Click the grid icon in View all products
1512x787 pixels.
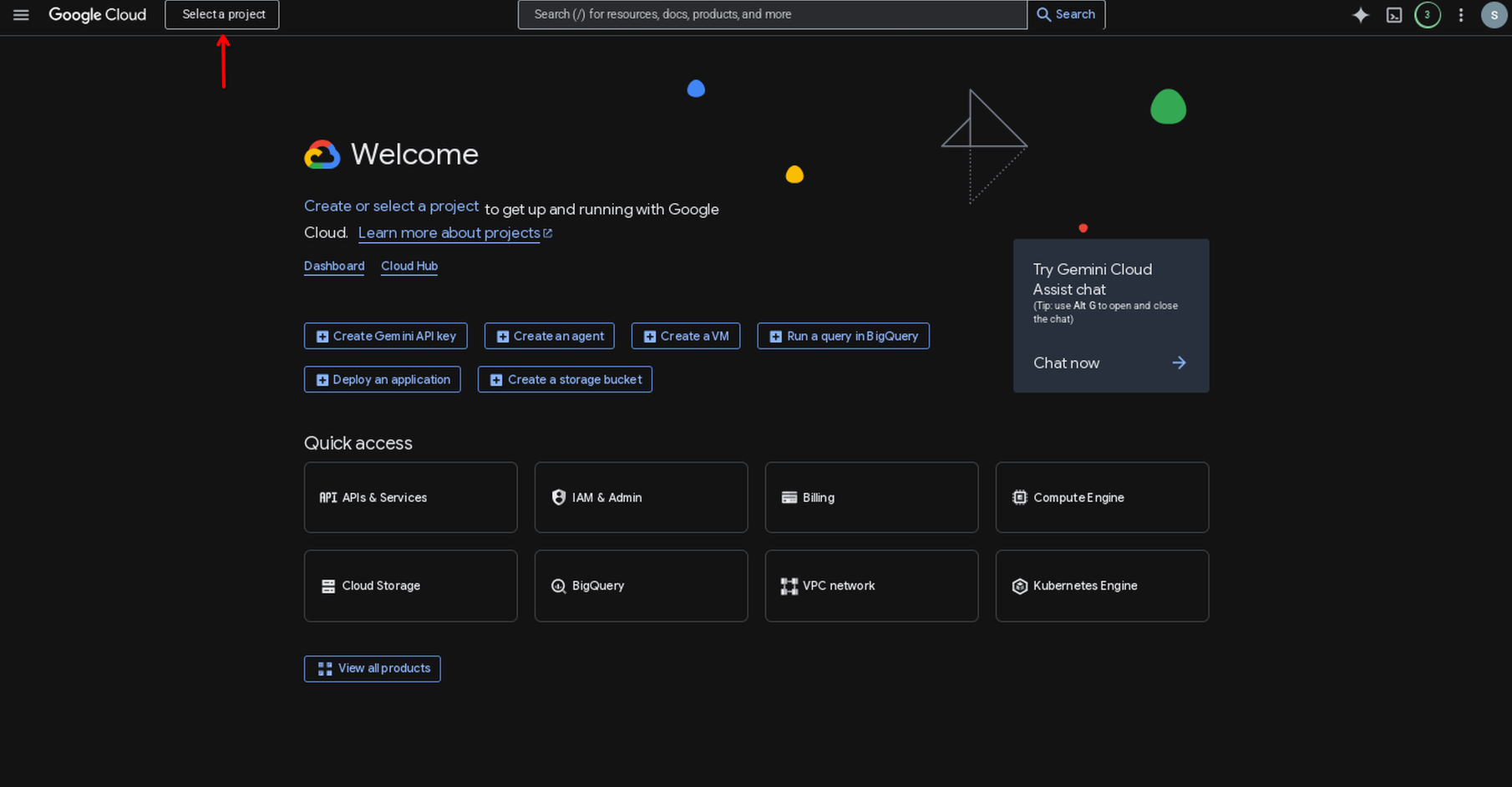coord(325,668)
